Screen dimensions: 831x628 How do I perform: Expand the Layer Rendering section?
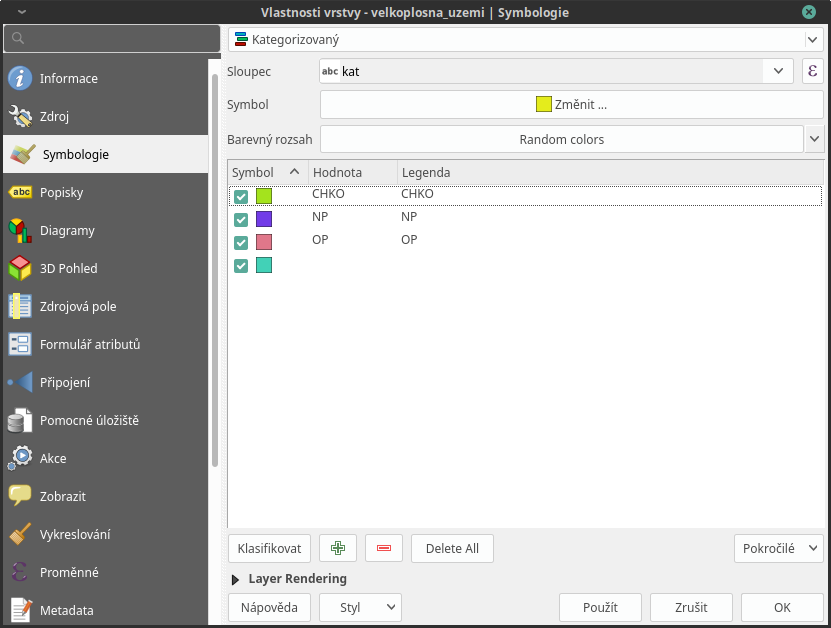tap(235, 580)
